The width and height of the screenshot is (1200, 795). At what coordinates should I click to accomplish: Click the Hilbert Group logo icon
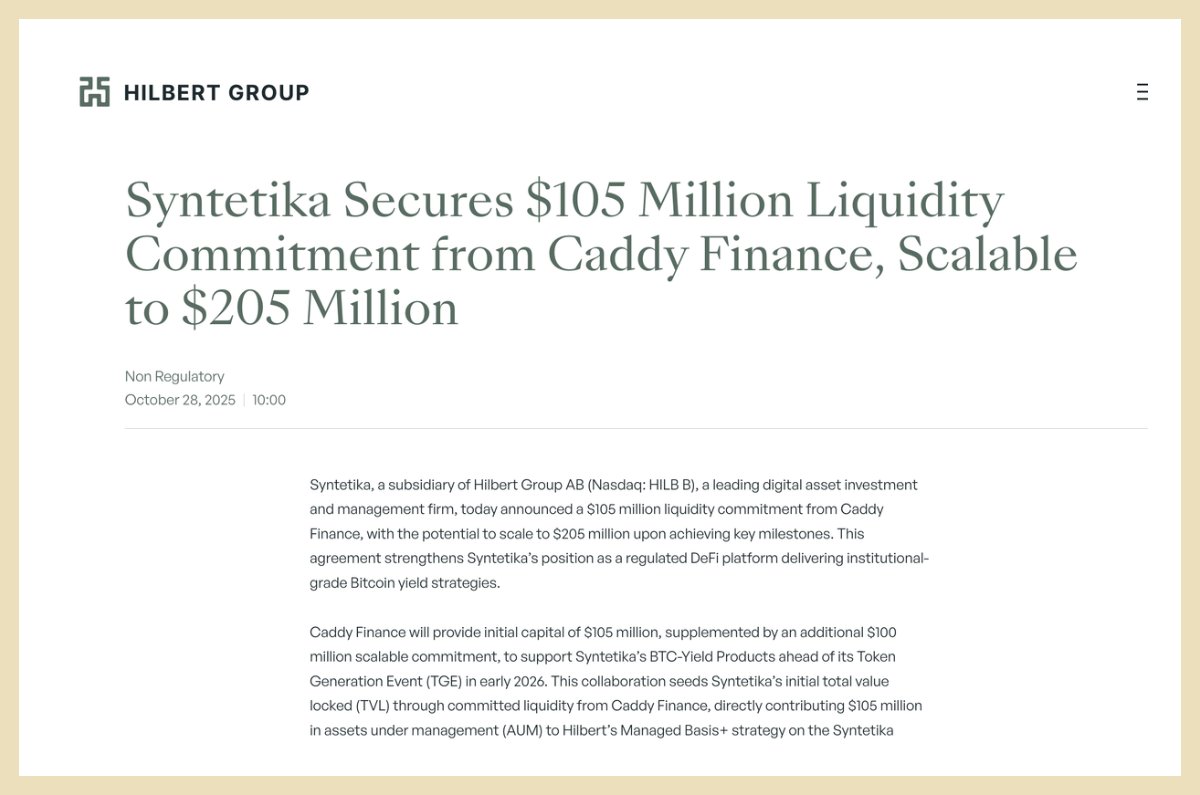pyautogui.click(x=94, y=92)
